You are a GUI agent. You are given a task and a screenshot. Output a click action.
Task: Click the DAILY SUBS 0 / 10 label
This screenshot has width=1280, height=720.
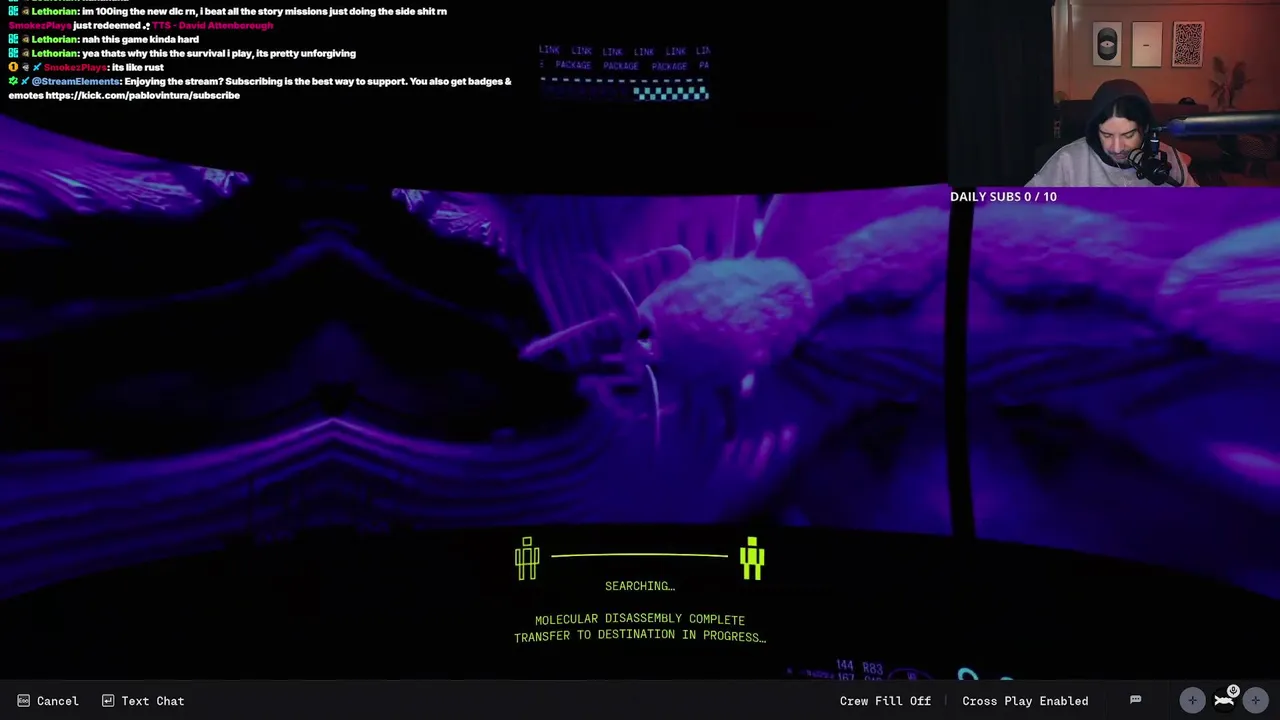(1003, 197)
